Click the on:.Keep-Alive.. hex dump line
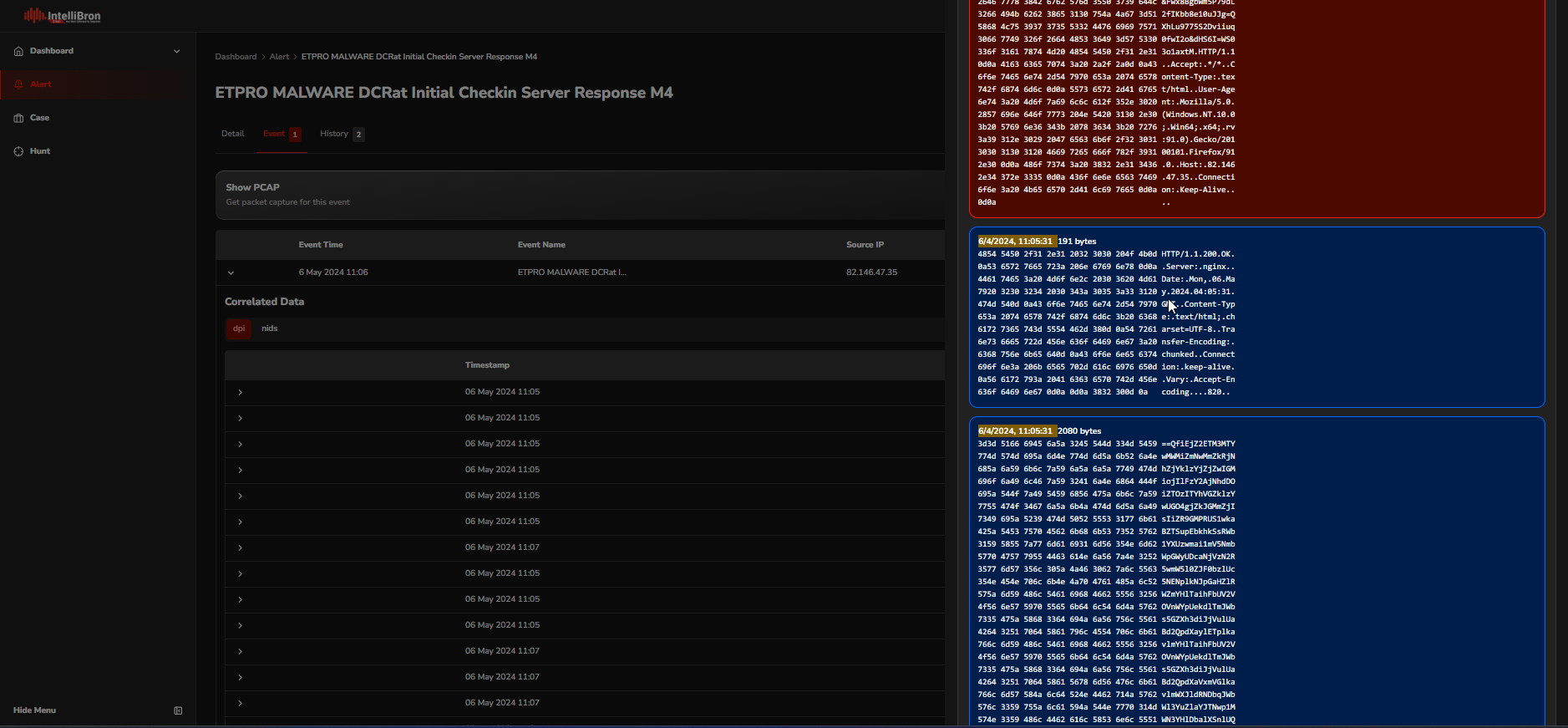The width and height of the screenshot is (1568, 728). pyautogui.click(x=1106, y=190)
